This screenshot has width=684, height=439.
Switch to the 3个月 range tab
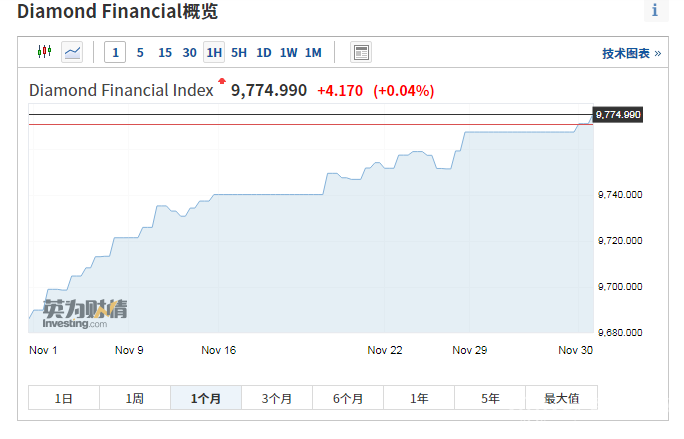coord(277,398)
